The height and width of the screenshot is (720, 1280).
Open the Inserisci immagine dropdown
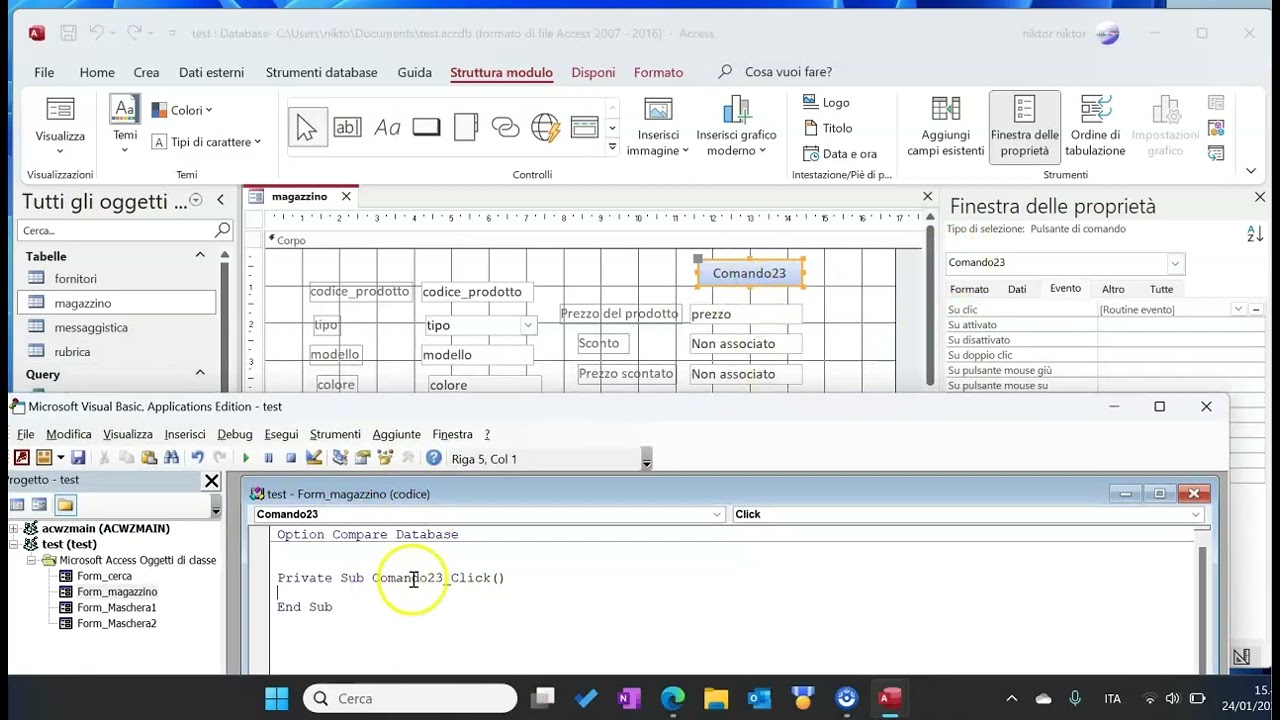[x=658, y=126]
